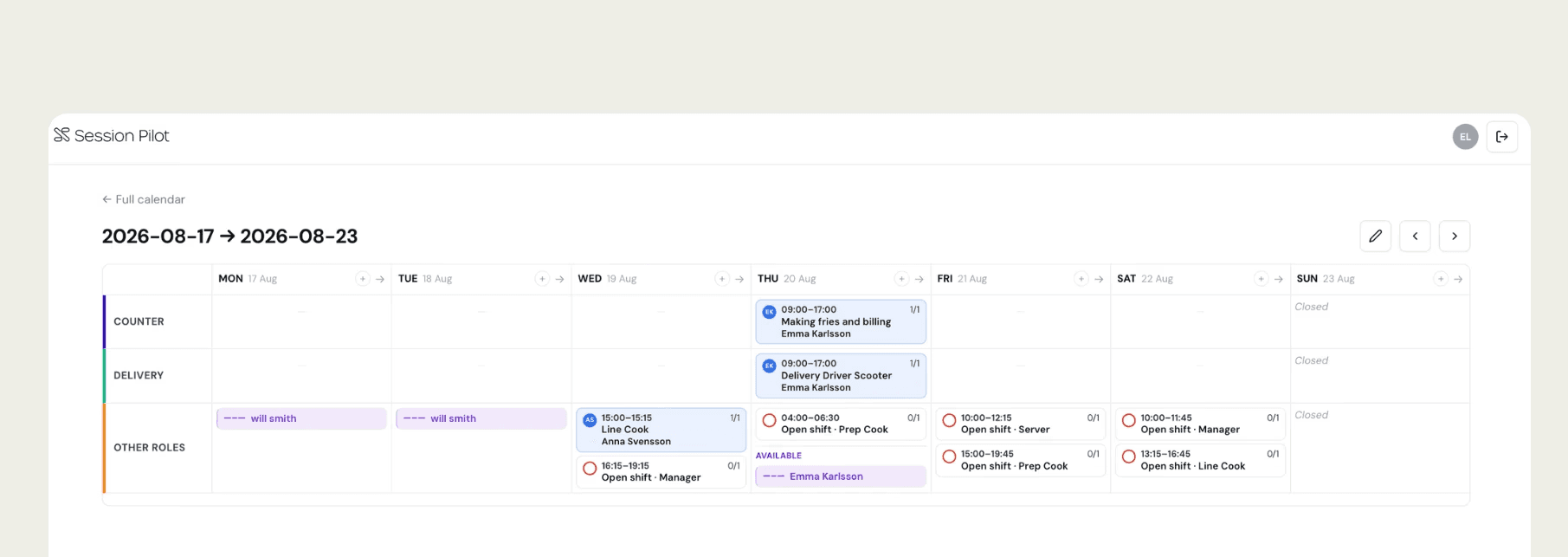Add a shift on Wednesday 19 Aug
This screenshot has width=1568, height=557.
pos(722,279)
